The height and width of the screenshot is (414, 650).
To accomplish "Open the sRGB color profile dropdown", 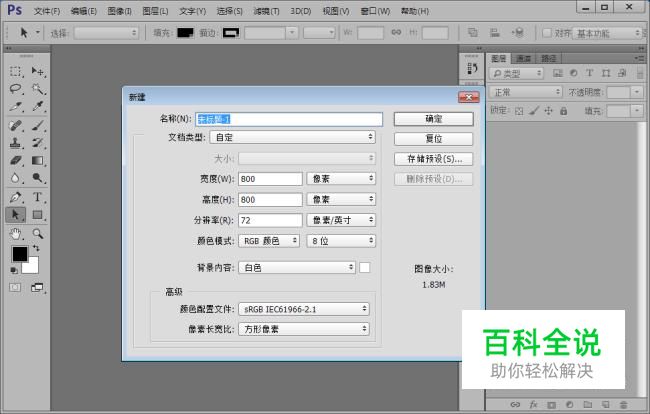I will pos(304,309).
